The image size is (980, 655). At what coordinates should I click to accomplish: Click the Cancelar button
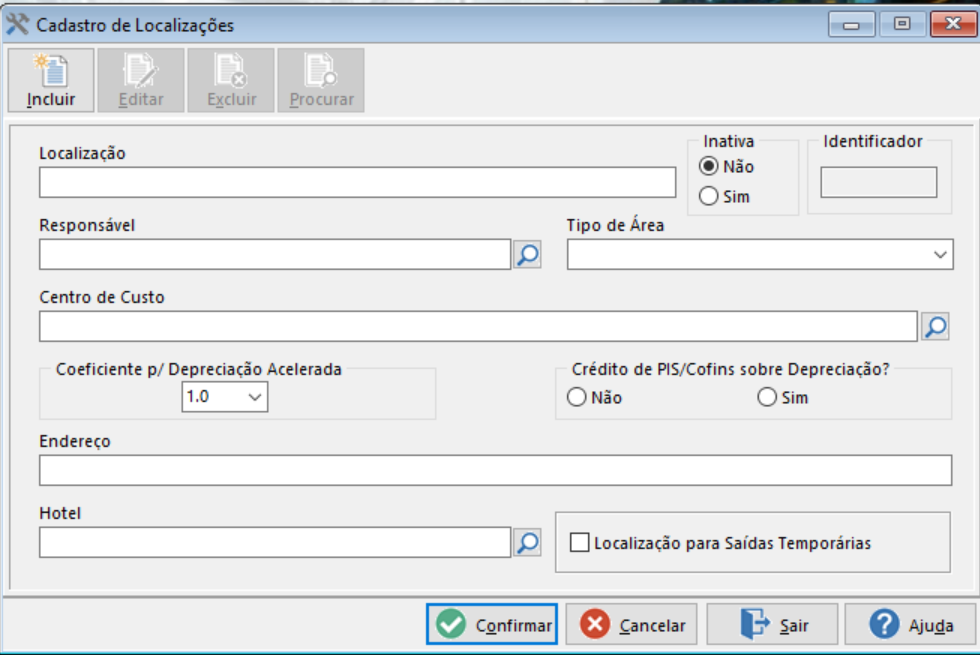tap(631, 624)
